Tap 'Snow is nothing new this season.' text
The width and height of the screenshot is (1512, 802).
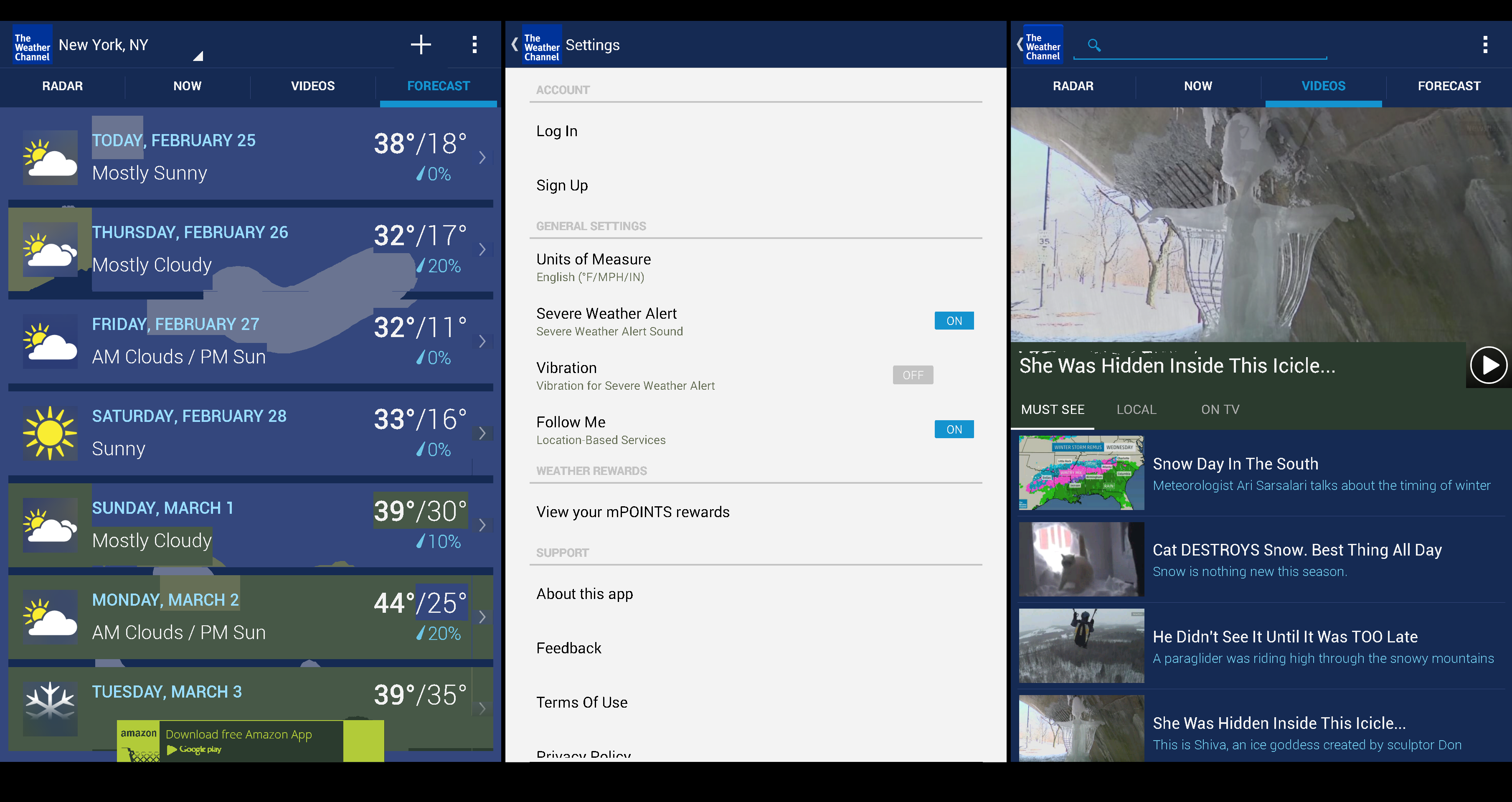(1250, 571)
